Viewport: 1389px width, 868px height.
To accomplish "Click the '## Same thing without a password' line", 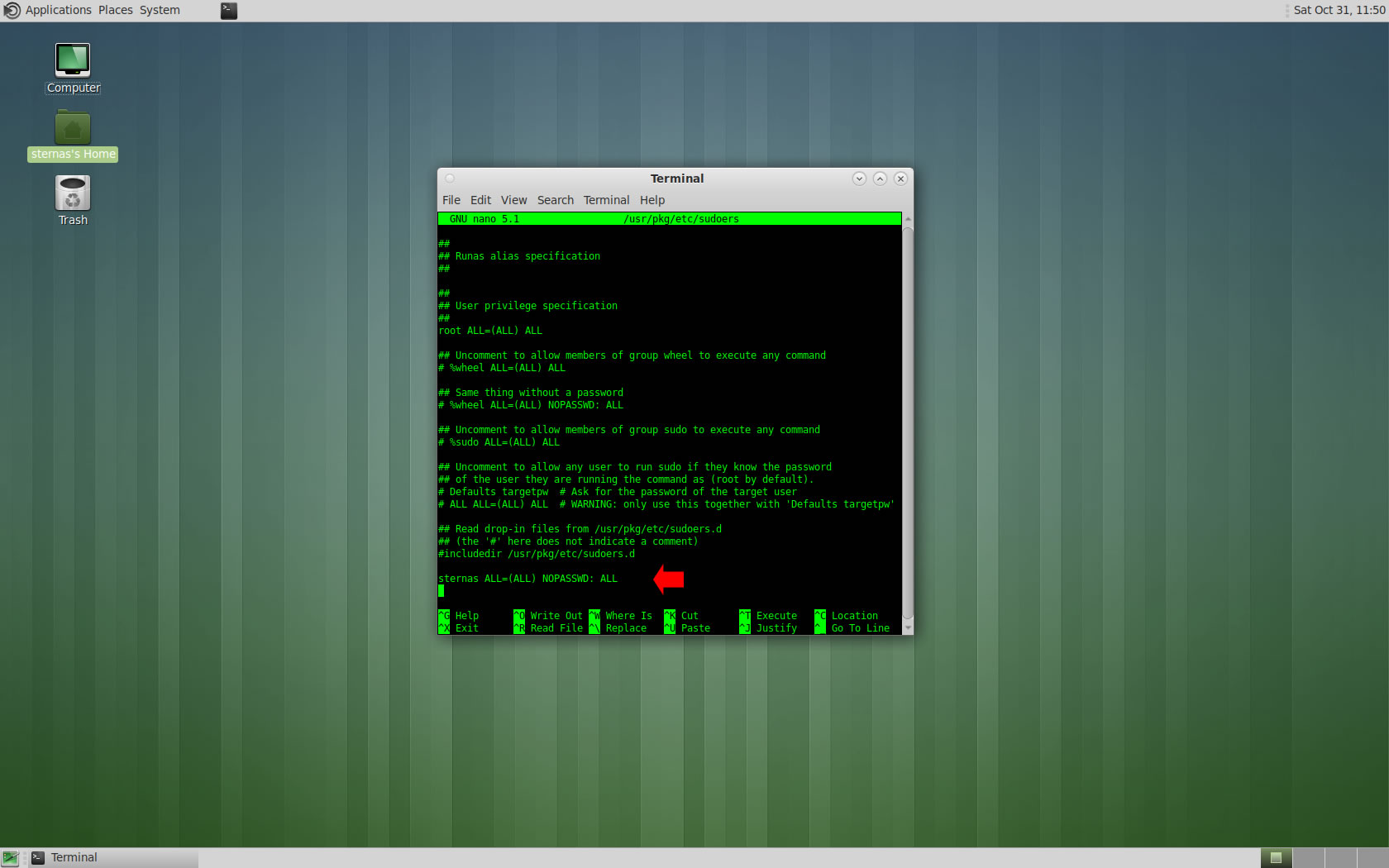I will click(x=531, y=393).
